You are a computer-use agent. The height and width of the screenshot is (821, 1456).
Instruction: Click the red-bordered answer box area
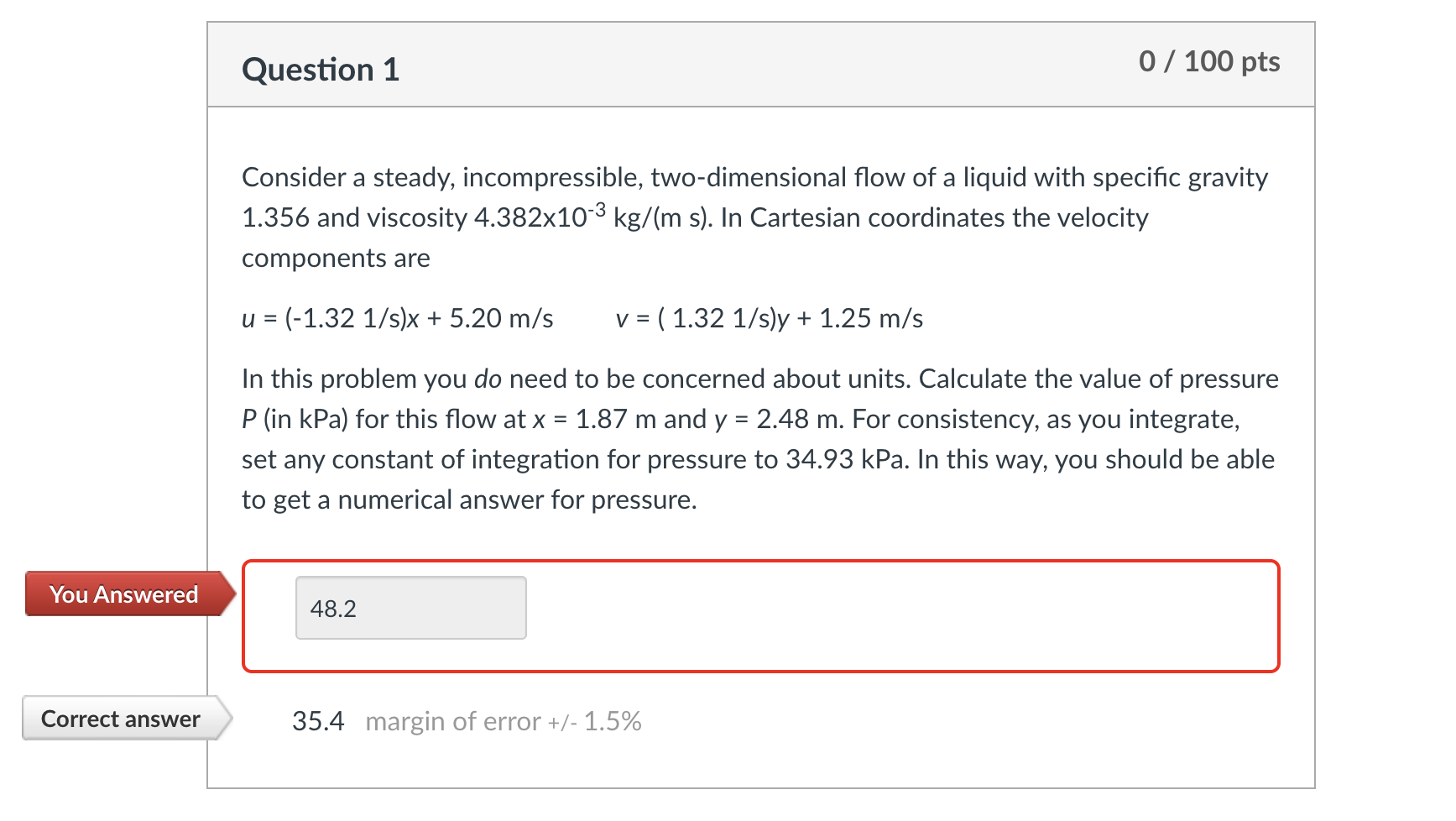click(x=760, y=616)
